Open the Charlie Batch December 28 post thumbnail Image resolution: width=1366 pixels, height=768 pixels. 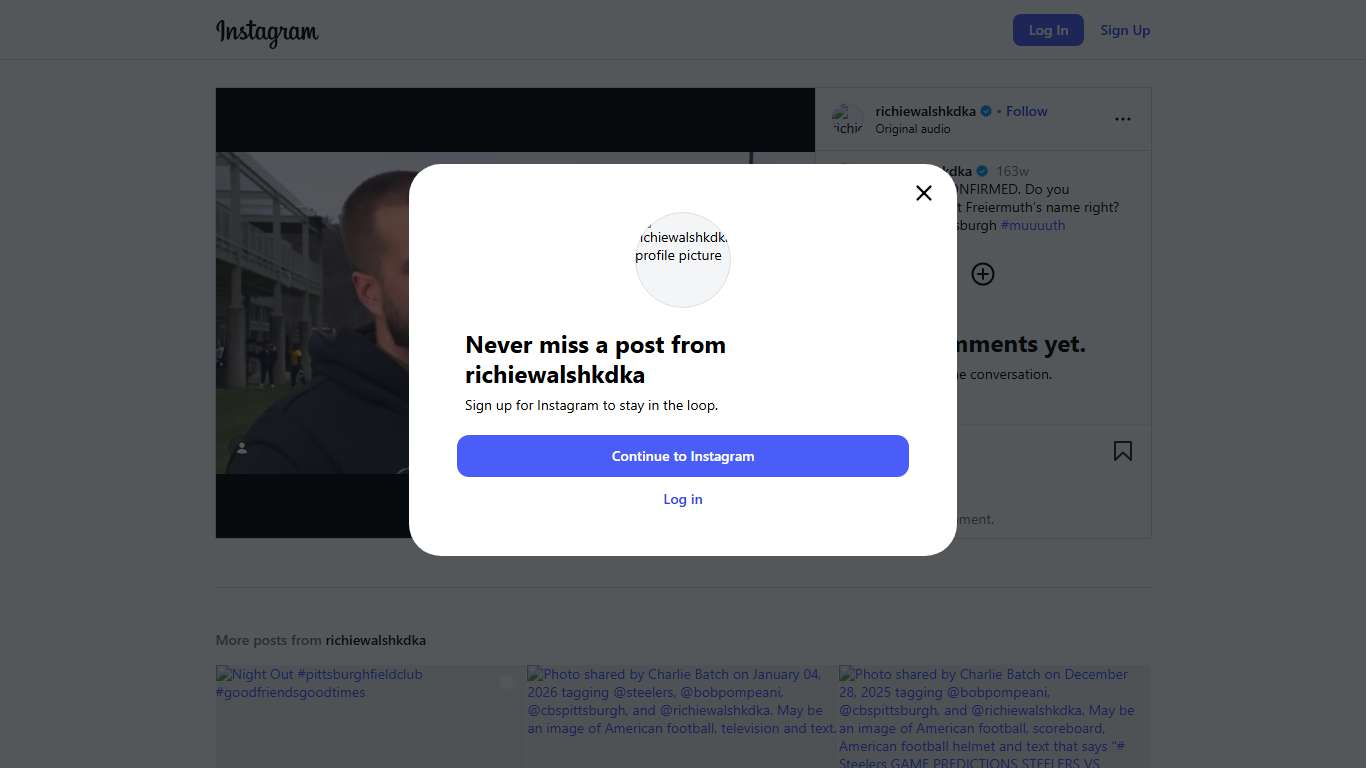point(994,717)
